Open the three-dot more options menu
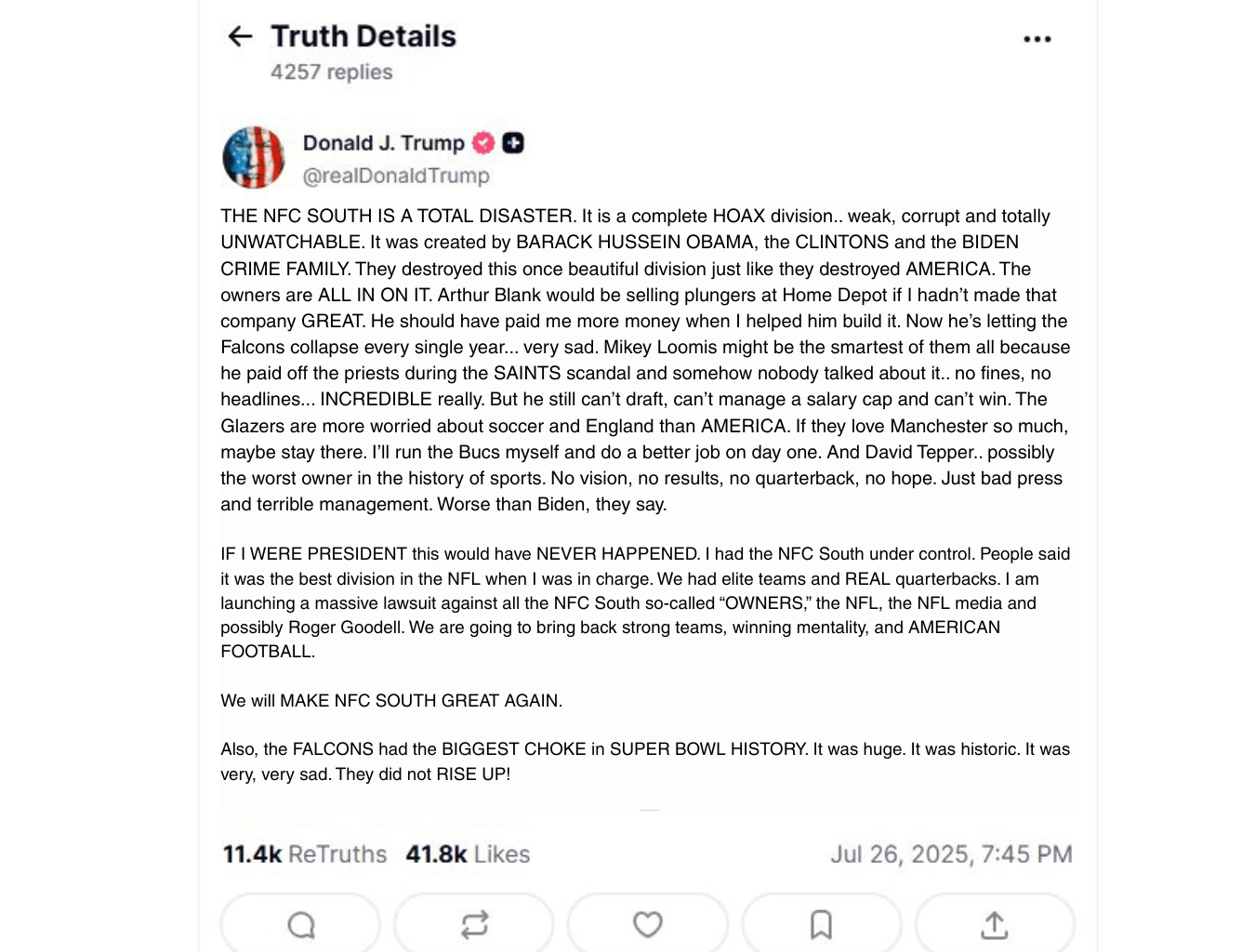Image resolution: width=1255 pixels, height=952 pixels. pos(1037,39)
